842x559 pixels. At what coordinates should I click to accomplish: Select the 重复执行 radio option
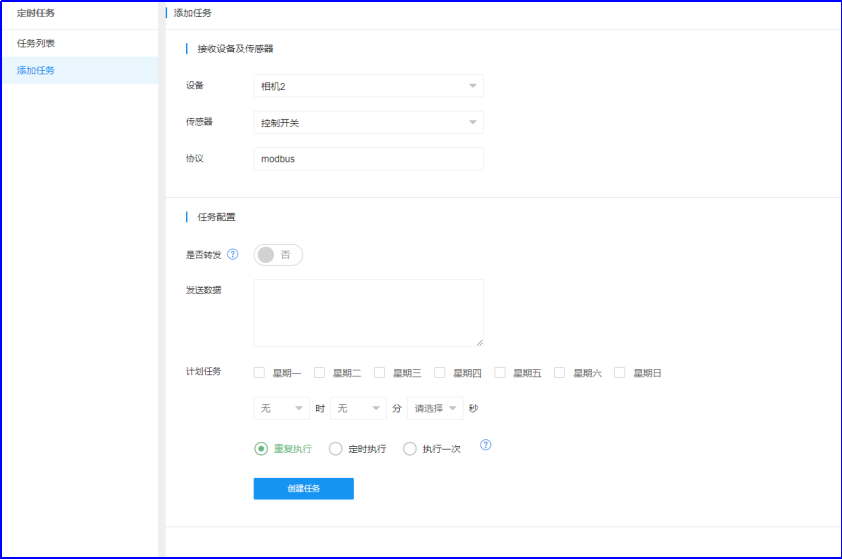point(262,449)
